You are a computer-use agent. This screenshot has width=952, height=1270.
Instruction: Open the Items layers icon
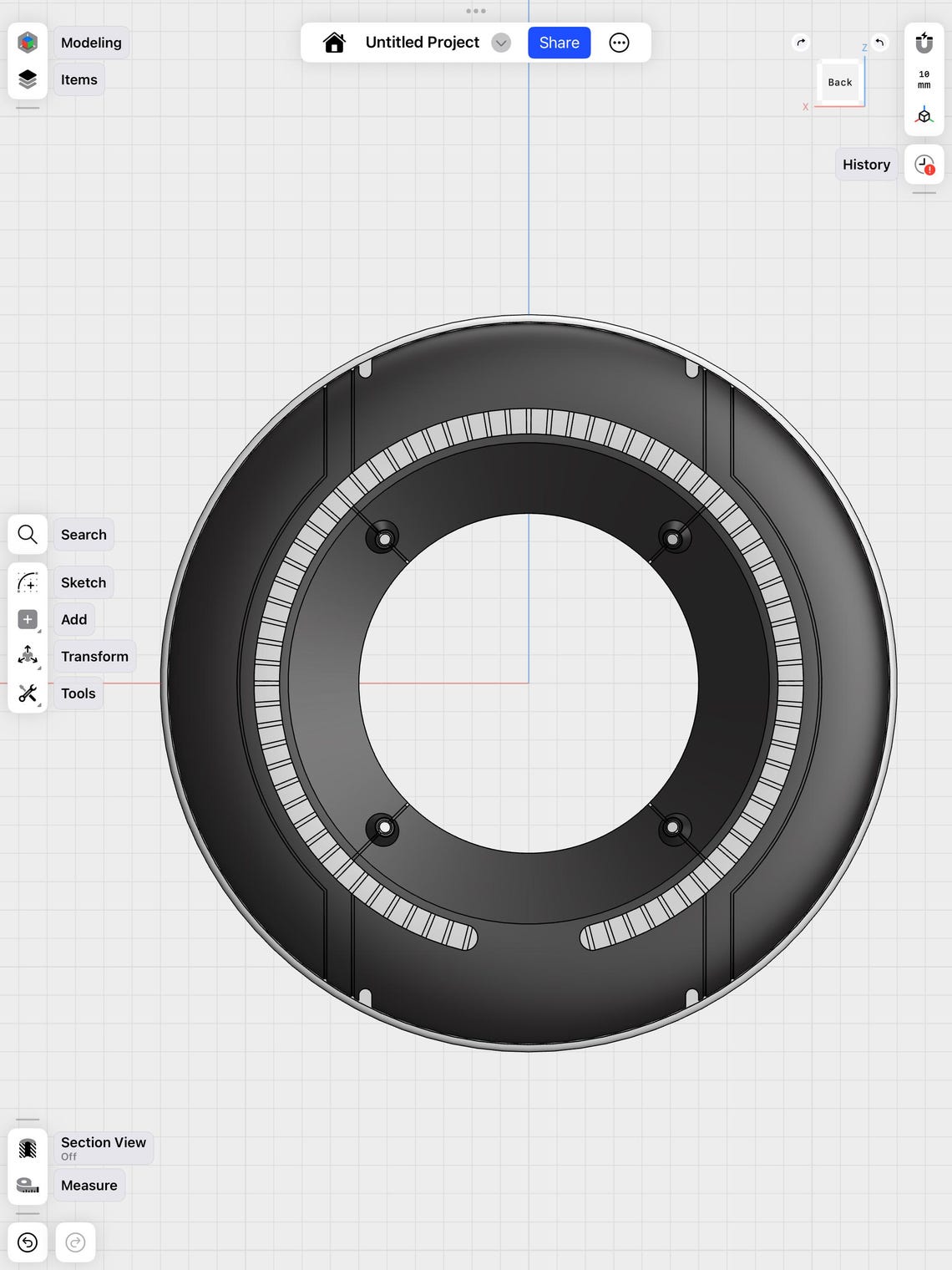pos(28,79)
